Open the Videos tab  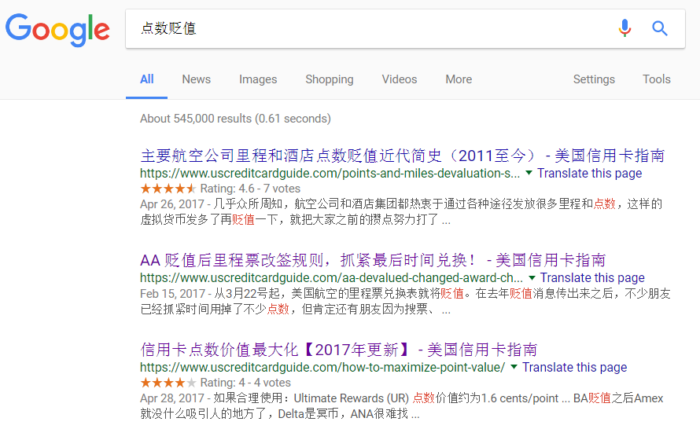coord(399,79)
